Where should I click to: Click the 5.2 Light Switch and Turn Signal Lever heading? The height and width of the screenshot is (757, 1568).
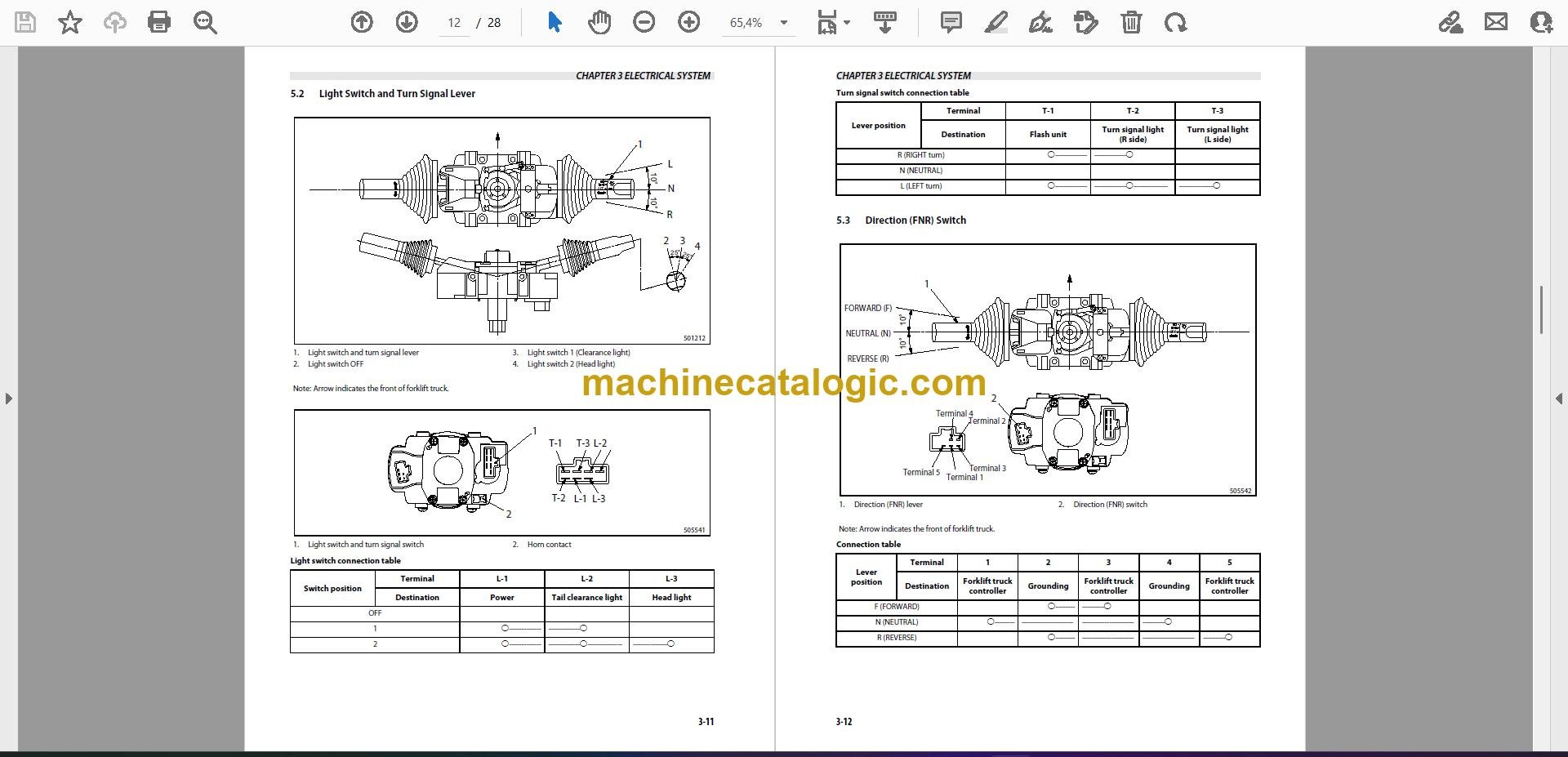point(382,94)
